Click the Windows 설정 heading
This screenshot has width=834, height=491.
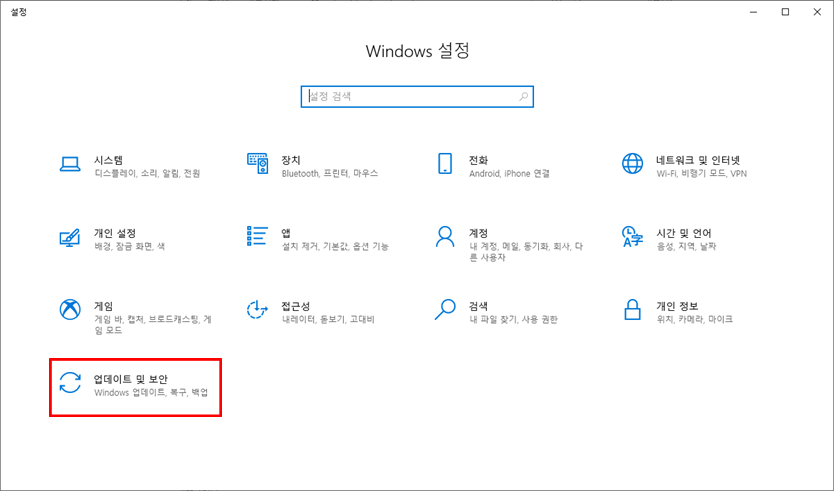(x=418, y=51)
